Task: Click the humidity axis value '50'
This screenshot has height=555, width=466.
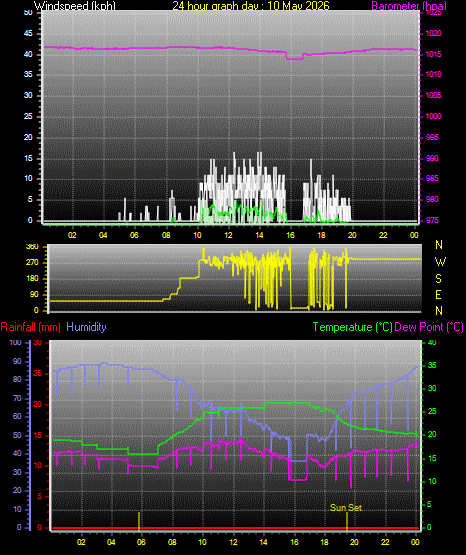Action: (x=17, y=435)
